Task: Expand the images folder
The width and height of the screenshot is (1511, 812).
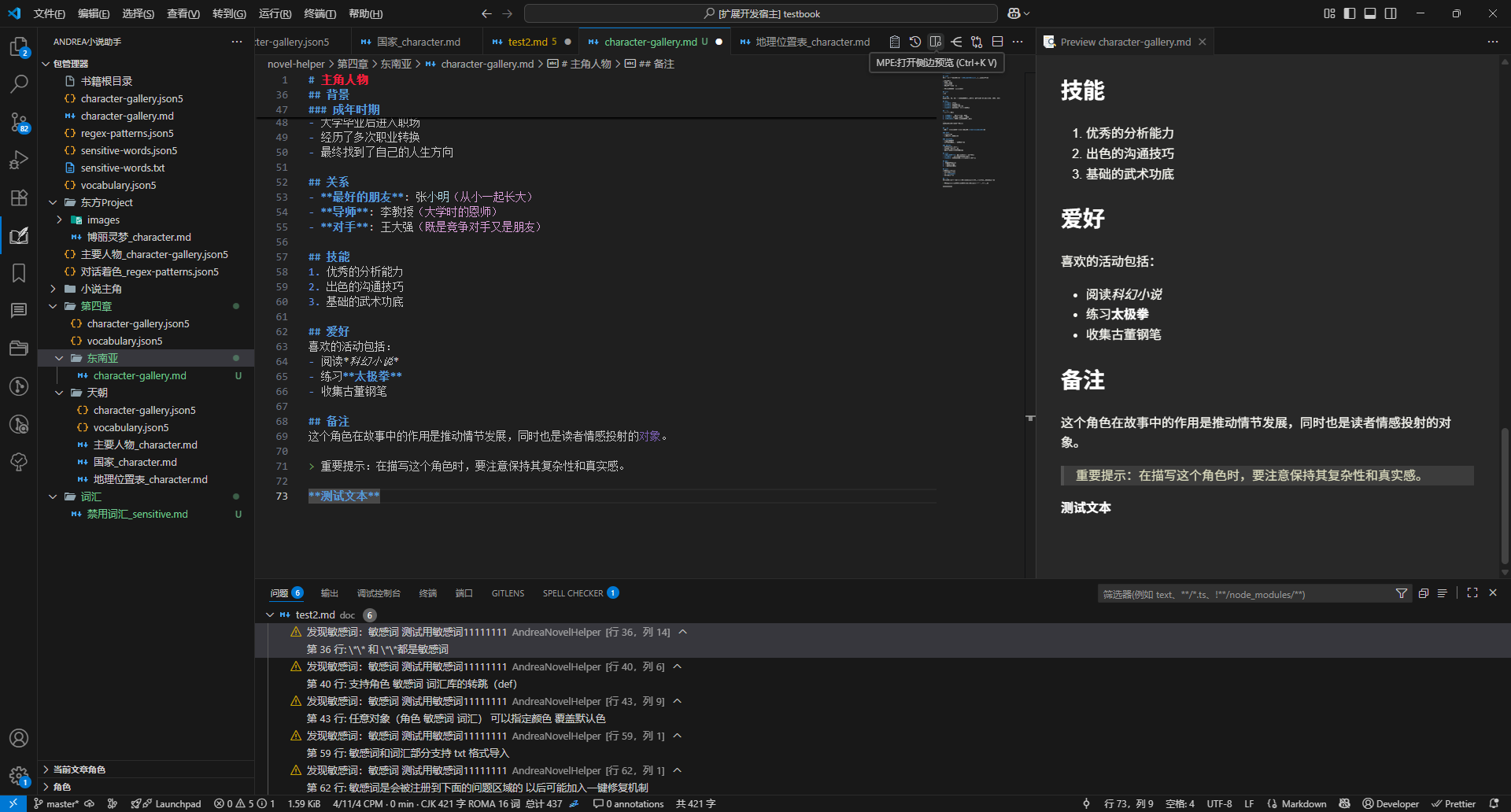Action: pos(59,220)
